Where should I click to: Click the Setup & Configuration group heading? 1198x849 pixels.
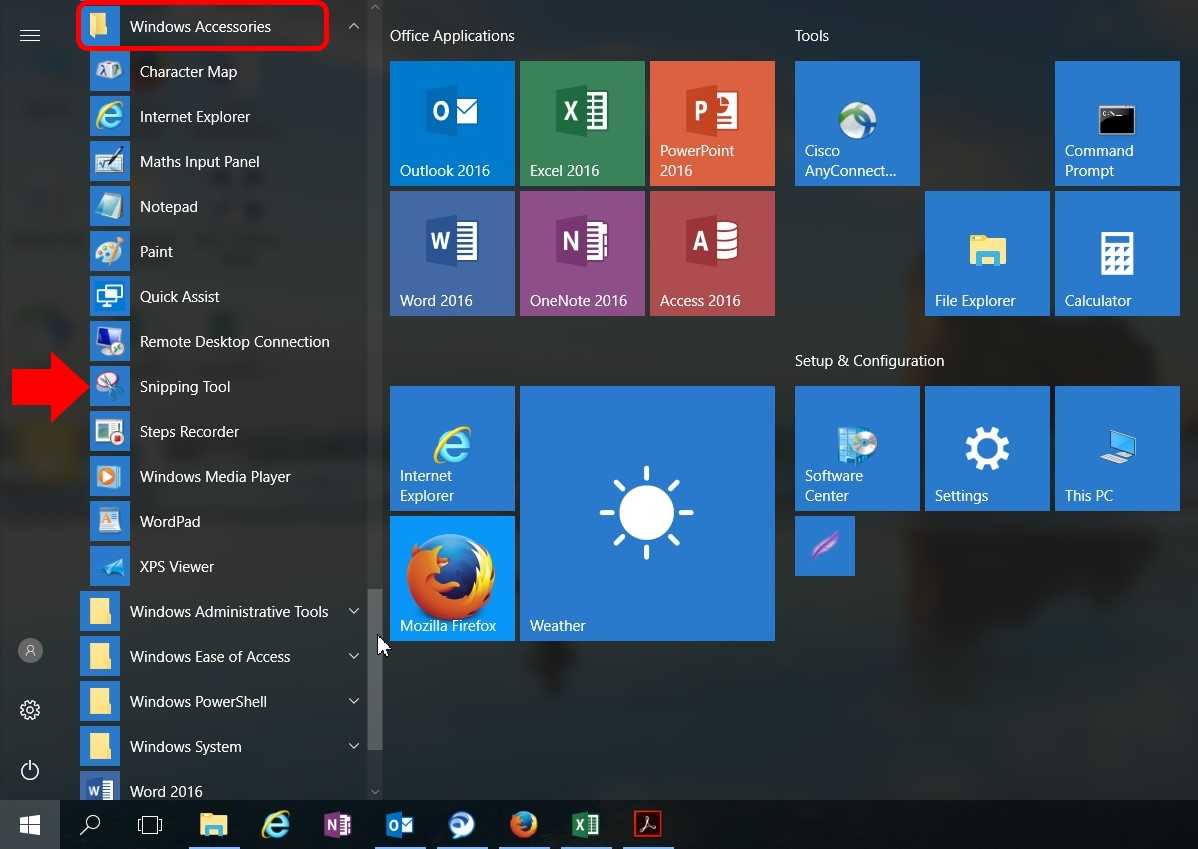tap(869, 361)
